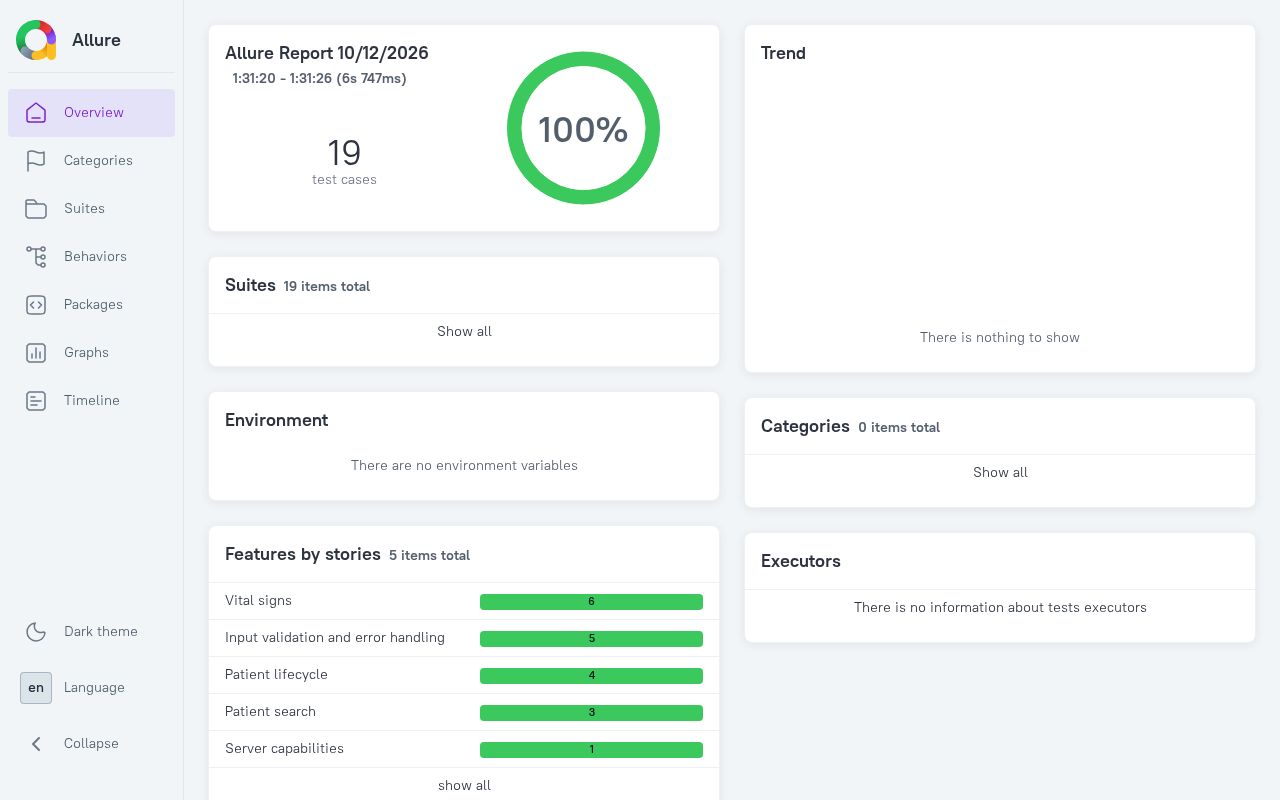Click the Suites folder icon
The height and width of the screenshot is (800, 1280).
tap(36, 209)
